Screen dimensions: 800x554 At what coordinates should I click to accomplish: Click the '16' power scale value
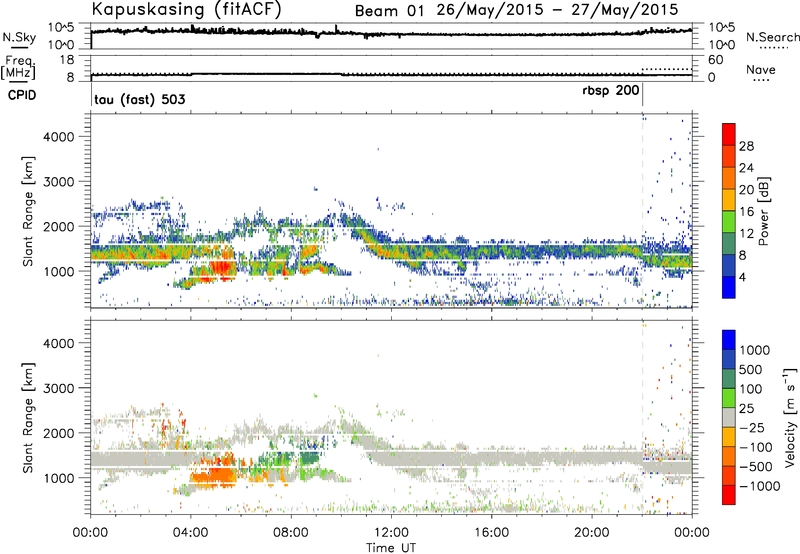click(746, 212)
